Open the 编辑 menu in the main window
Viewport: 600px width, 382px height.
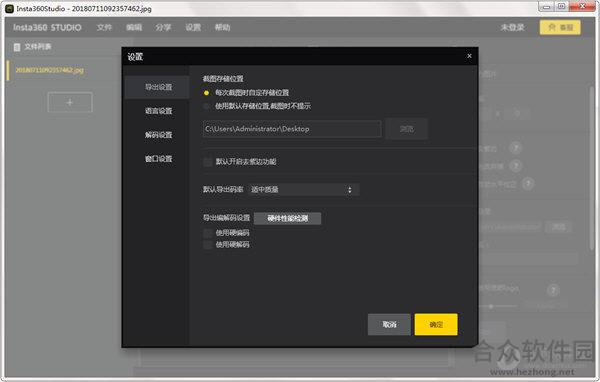click(134, 28)
